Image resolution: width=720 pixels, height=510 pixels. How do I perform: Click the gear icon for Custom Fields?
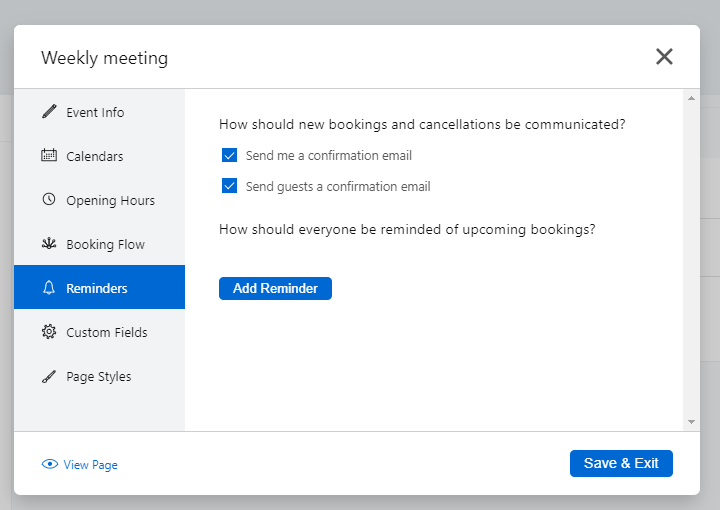tap(49, 332)
